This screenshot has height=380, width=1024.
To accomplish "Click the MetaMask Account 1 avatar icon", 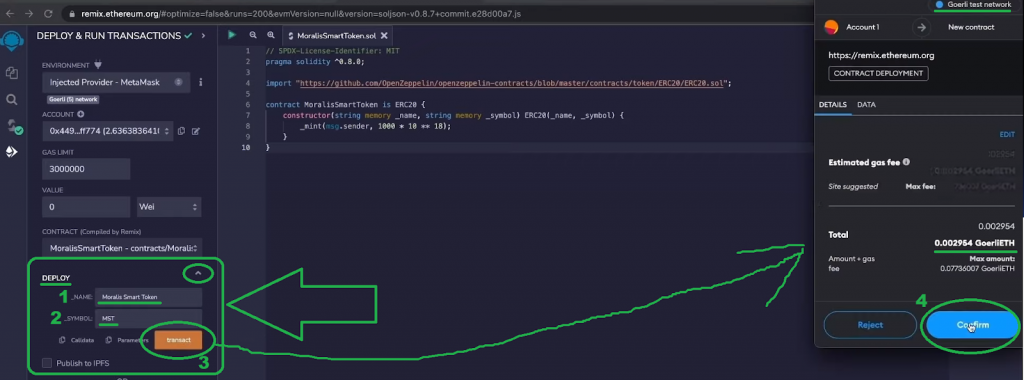I will click(x=831, y=27).
